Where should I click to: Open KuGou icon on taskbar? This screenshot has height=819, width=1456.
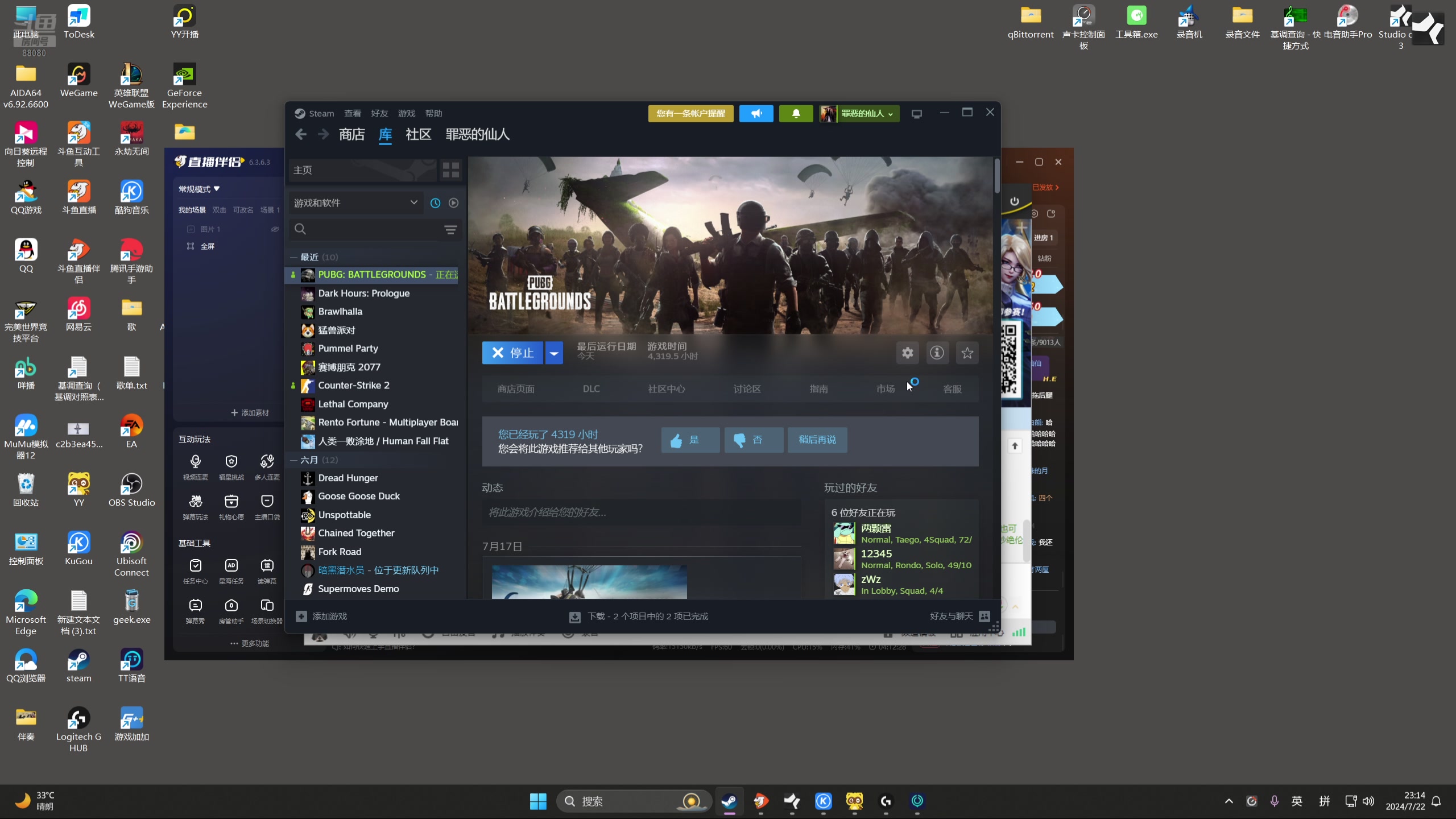(823, 801)
